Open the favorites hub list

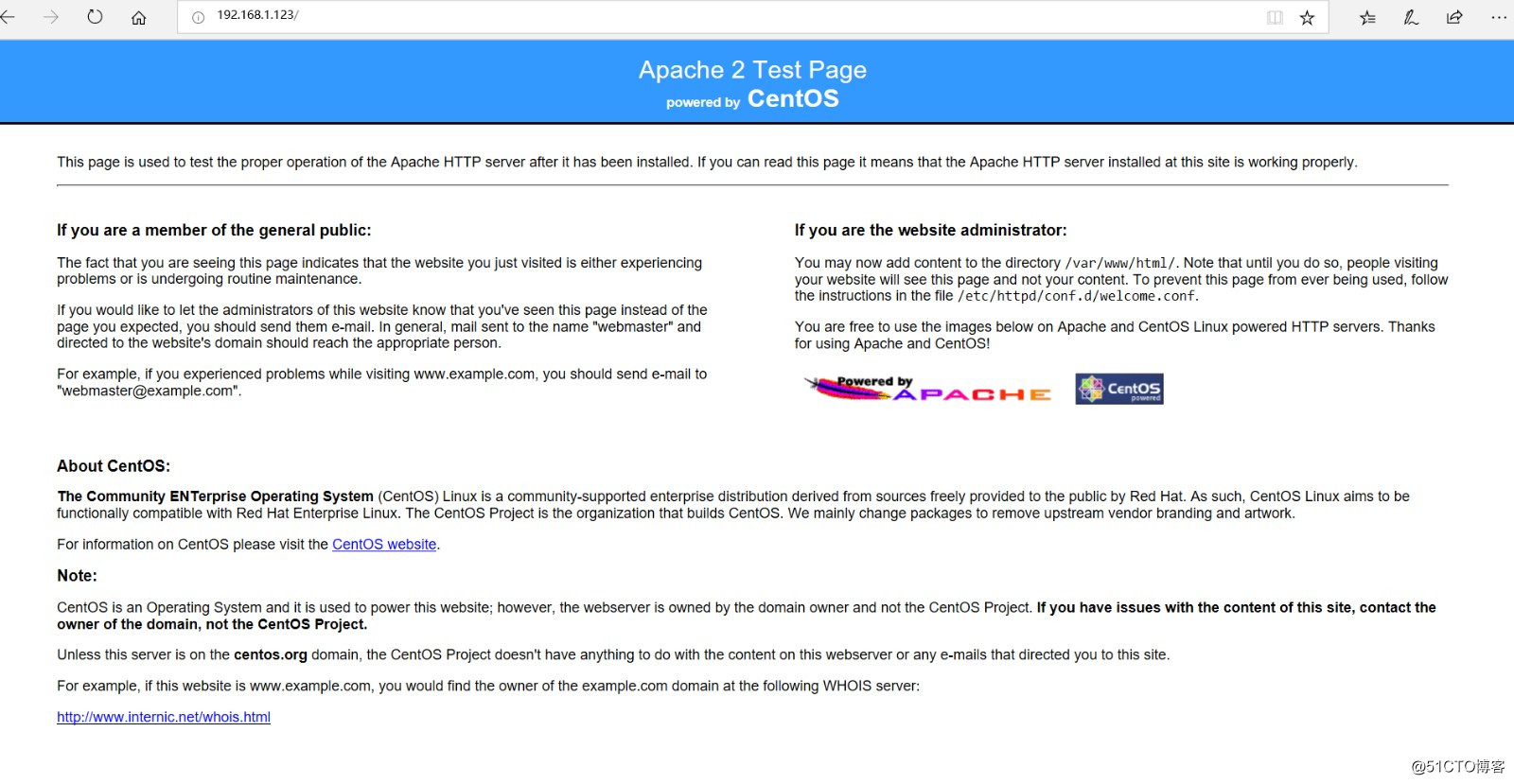tap(1367, 17)
